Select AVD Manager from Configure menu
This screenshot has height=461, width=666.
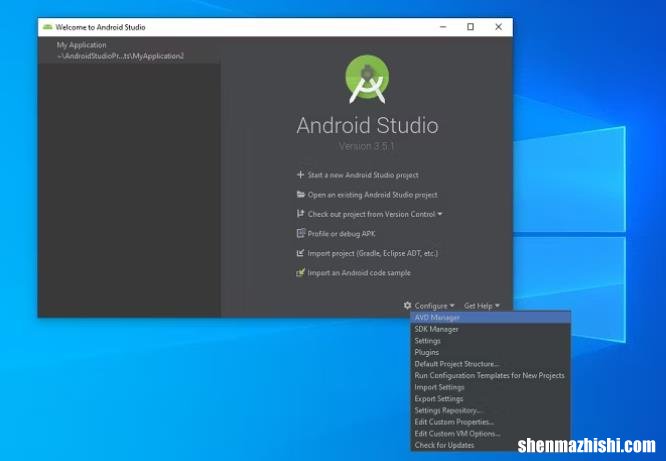coord(491,317)
